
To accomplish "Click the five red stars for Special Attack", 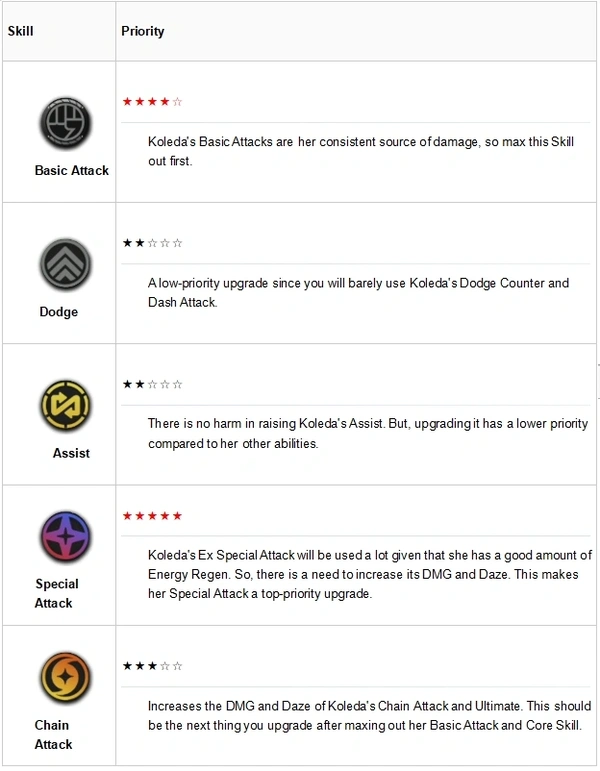I will (152, 516).
